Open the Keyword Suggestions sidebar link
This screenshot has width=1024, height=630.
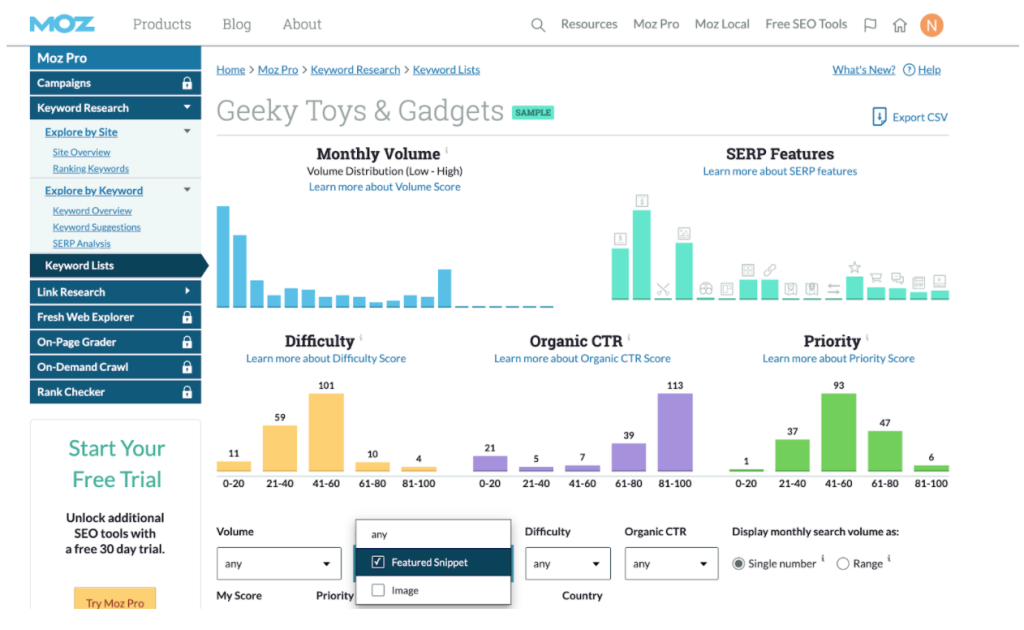coord(97,227)
